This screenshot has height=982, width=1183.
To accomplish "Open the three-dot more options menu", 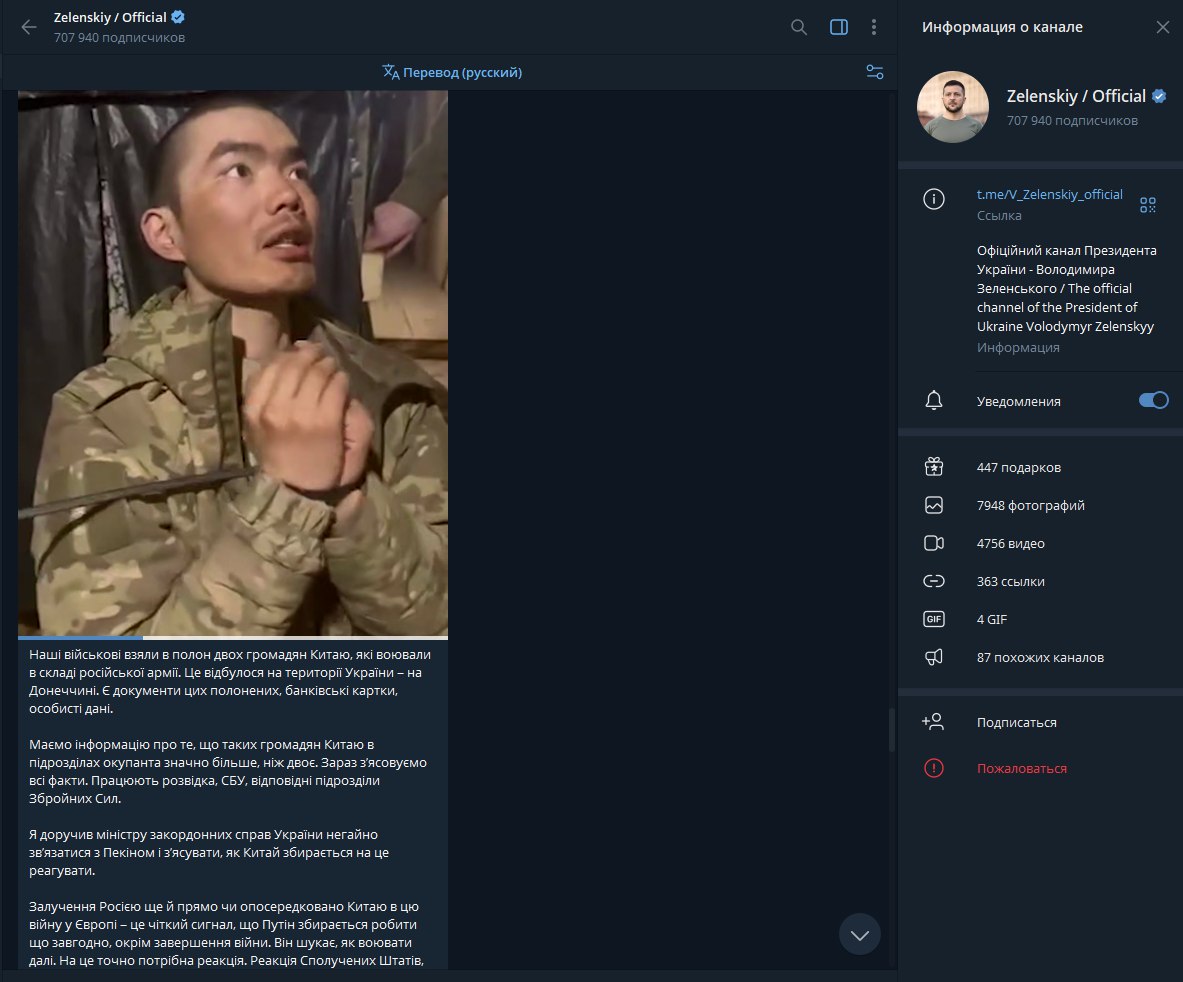I will (x=875, y=27).
